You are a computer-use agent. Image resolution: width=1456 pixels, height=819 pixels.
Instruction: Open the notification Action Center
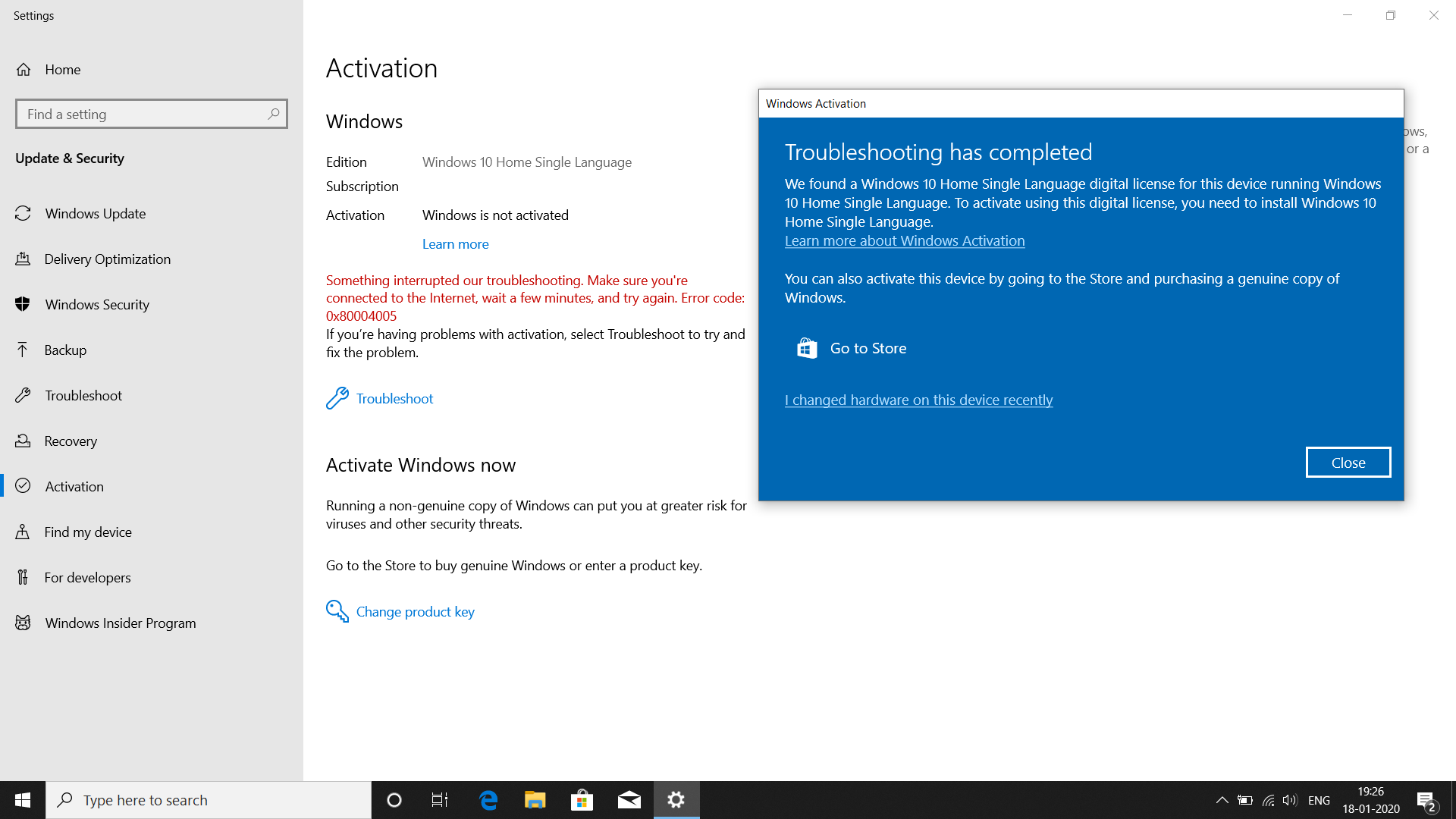click(1426, 801)
